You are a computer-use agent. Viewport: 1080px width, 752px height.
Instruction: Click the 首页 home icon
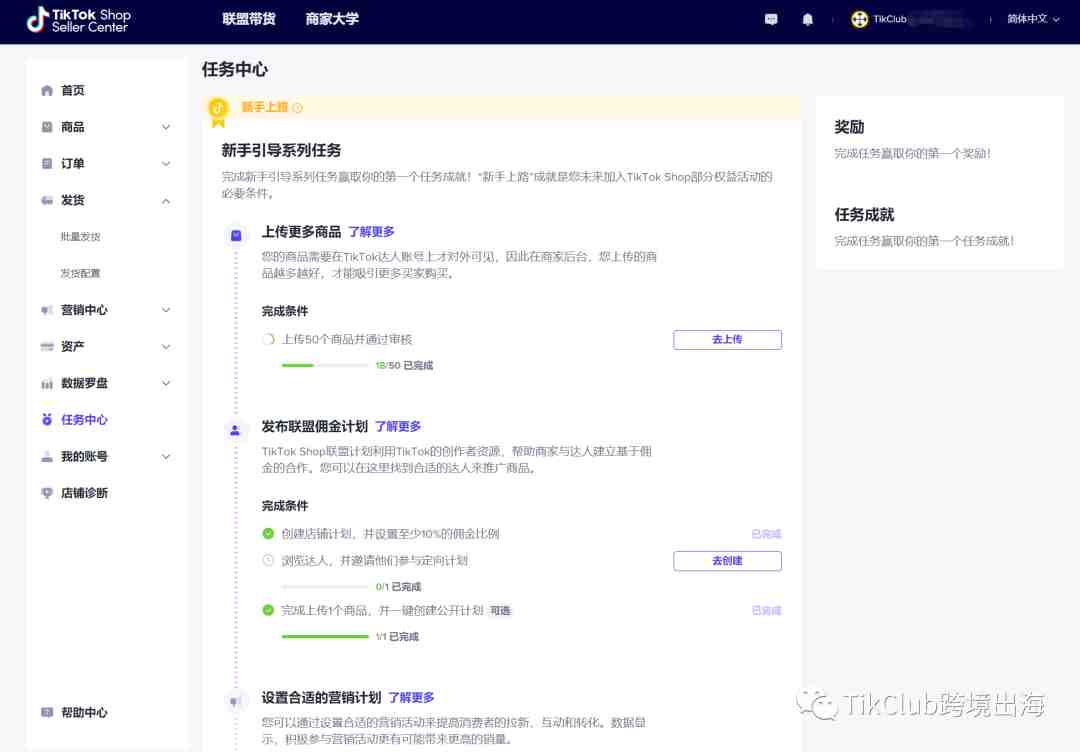coord(47,90)
